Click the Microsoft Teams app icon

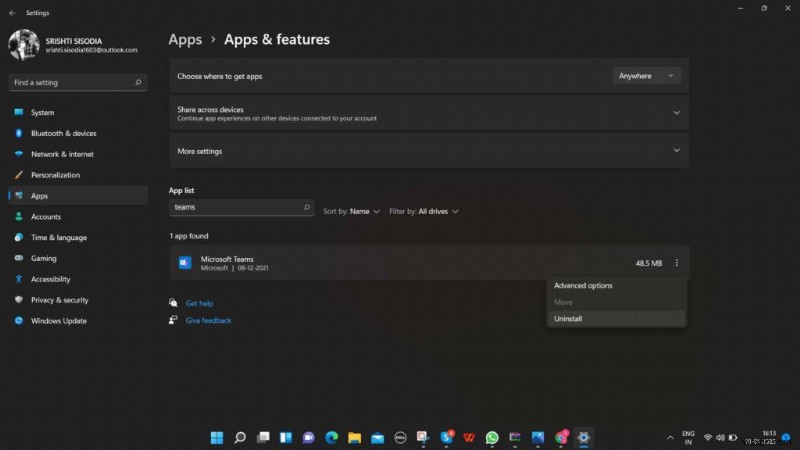click(185, 263)
